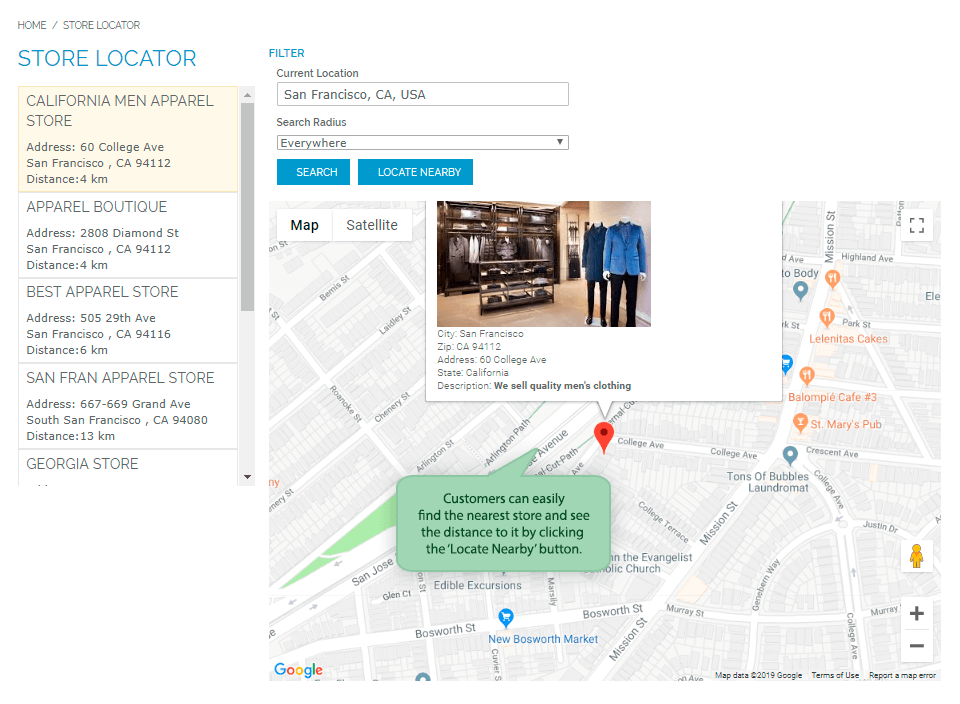
Task: Click the store interior photo thumbnail
Action: point(543,264)
